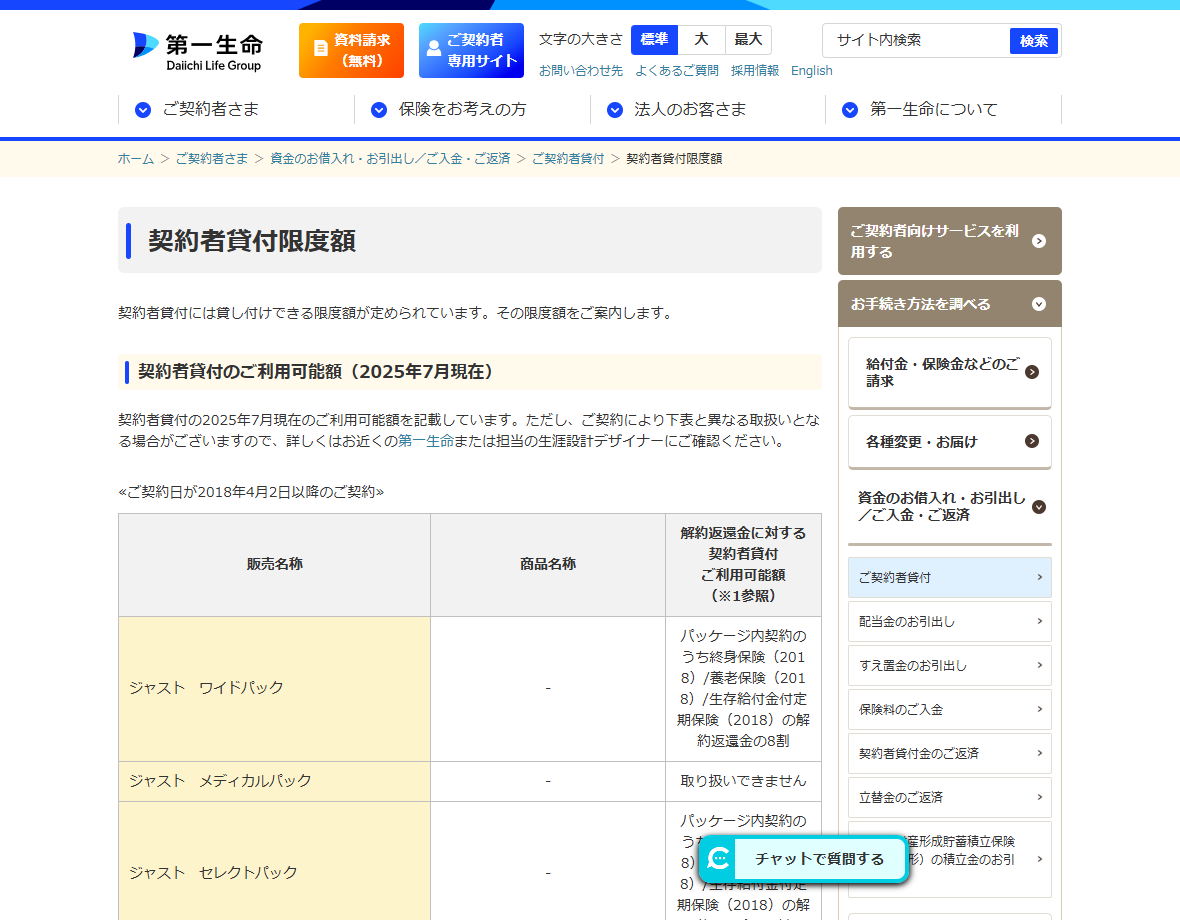The height and width of the screenshot is (920, 1180).
Task: Open the 資料請求（無料） button
Action: 351,50
